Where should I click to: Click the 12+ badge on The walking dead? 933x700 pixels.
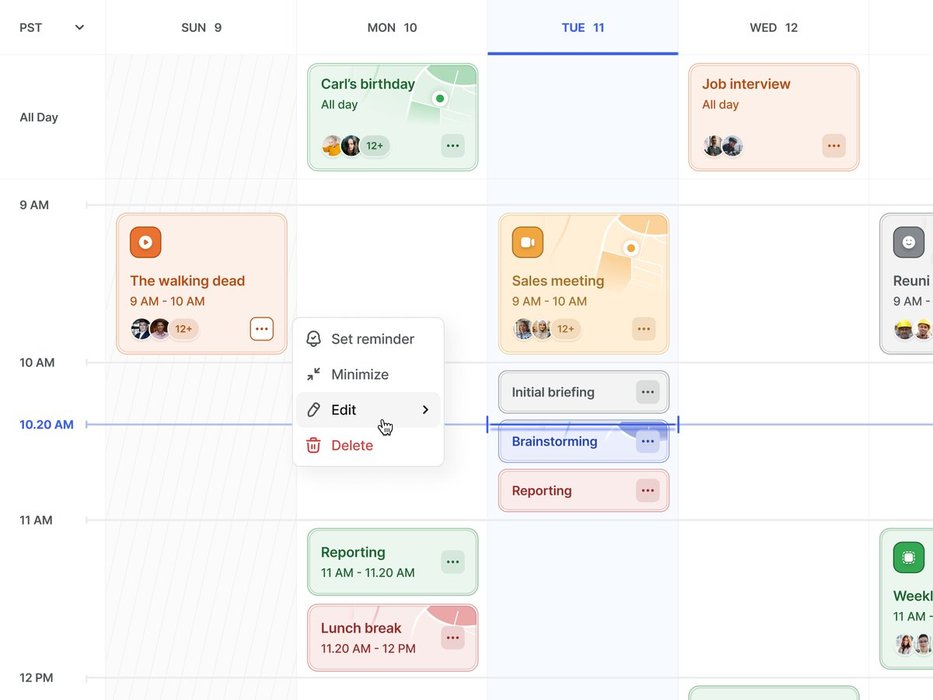(x=184, y=329)
